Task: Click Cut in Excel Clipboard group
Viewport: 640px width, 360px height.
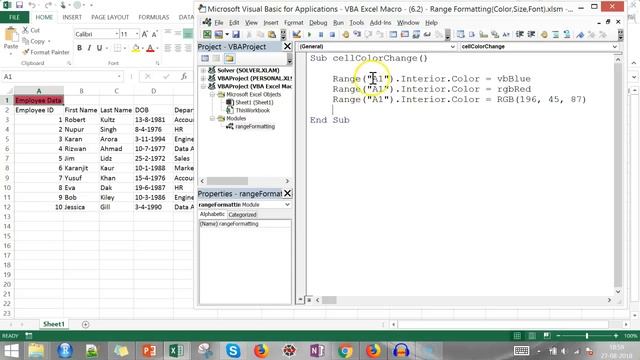Action: [31, 30]
